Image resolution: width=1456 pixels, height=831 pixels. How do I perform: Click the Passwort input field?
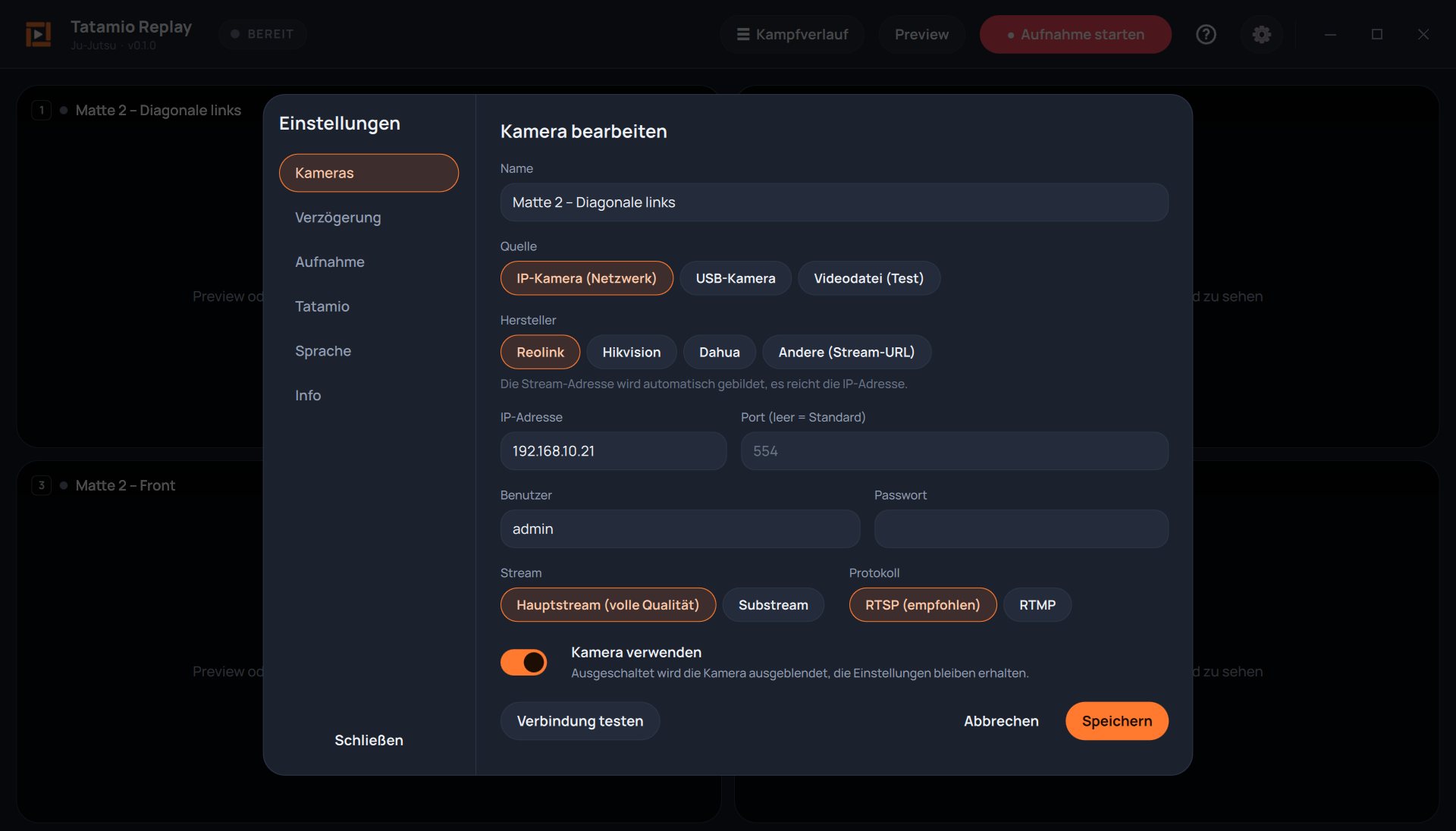click(1021, 529)
